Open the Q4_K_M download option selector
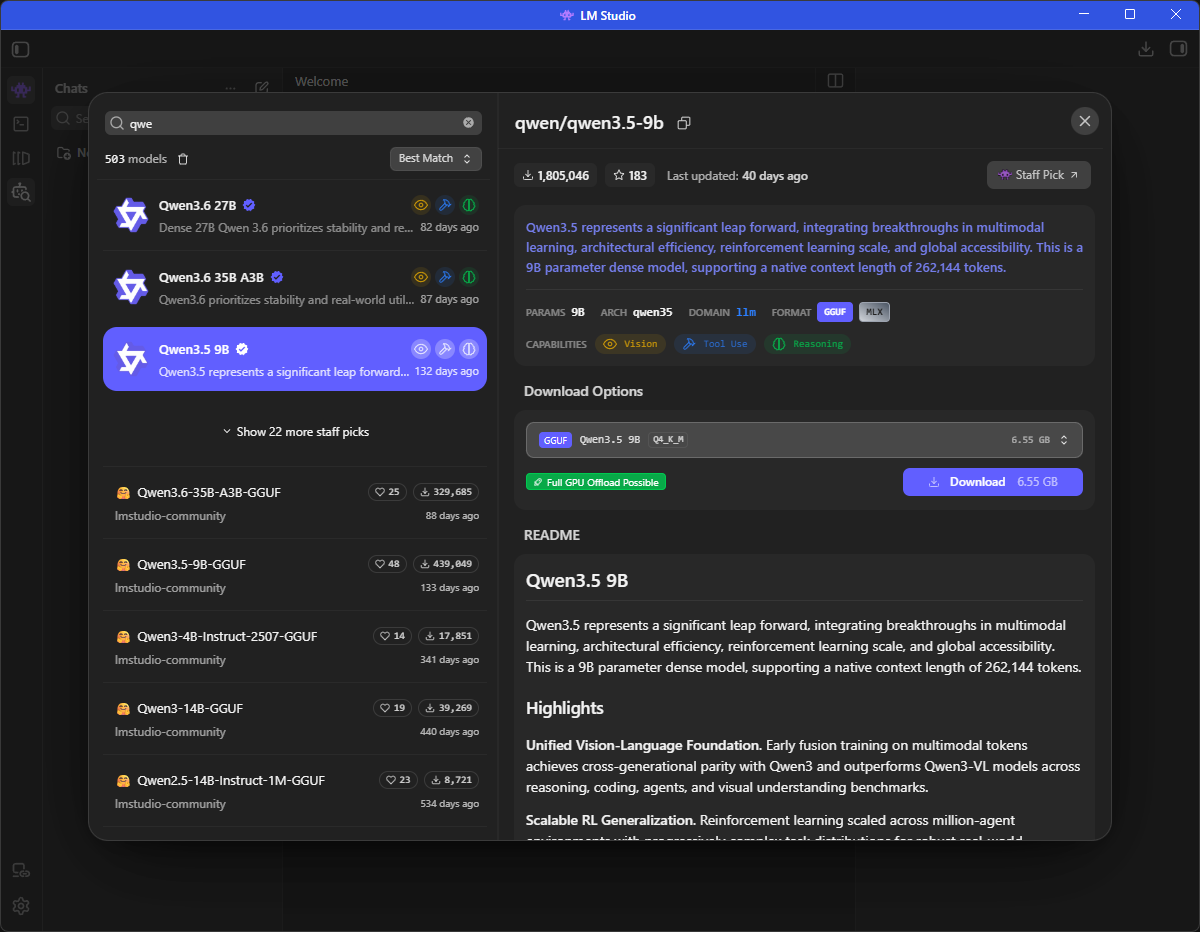 804,440
